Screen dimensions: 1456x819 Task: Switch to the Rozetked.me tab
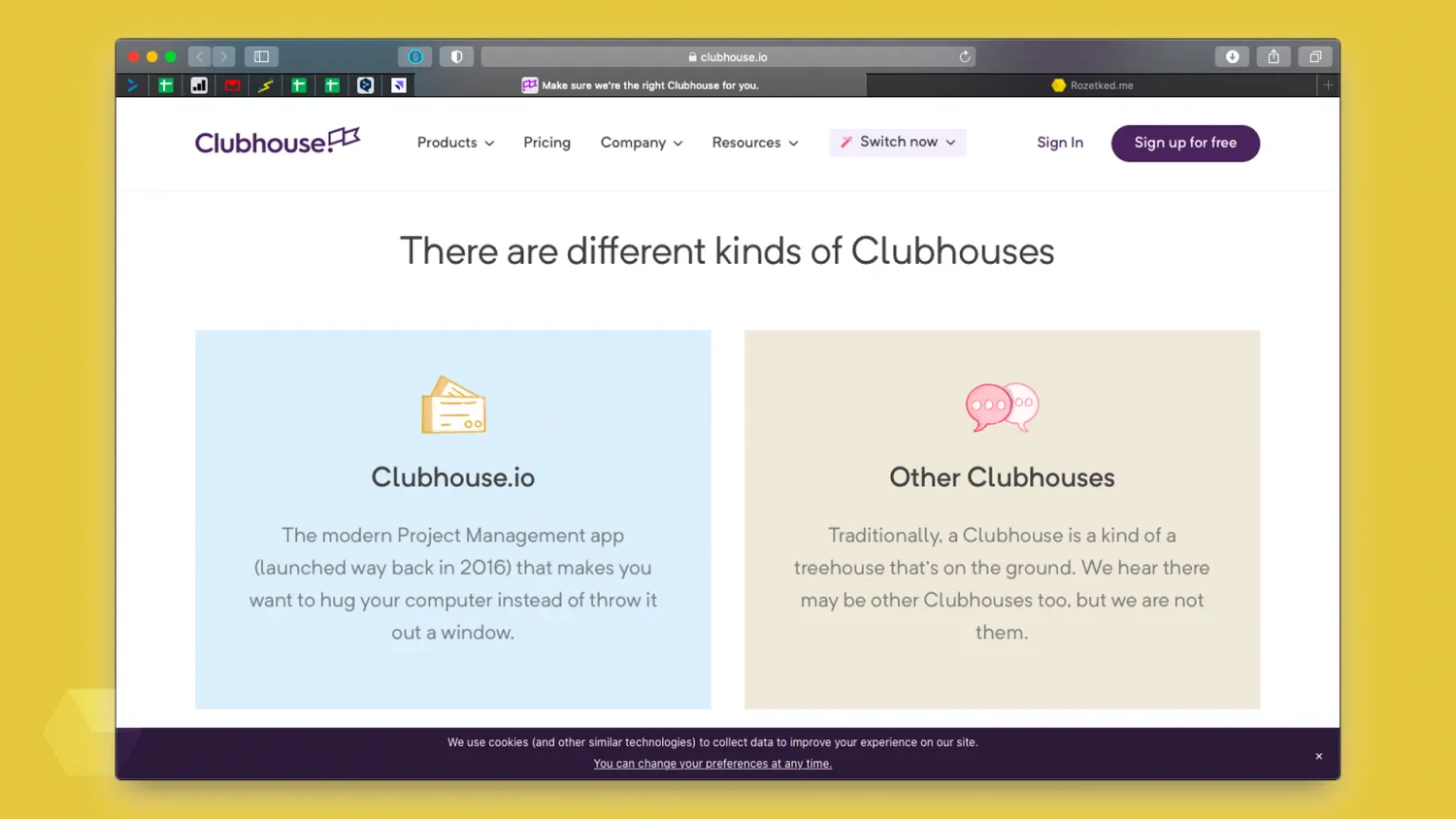[x=1092, y=85]
